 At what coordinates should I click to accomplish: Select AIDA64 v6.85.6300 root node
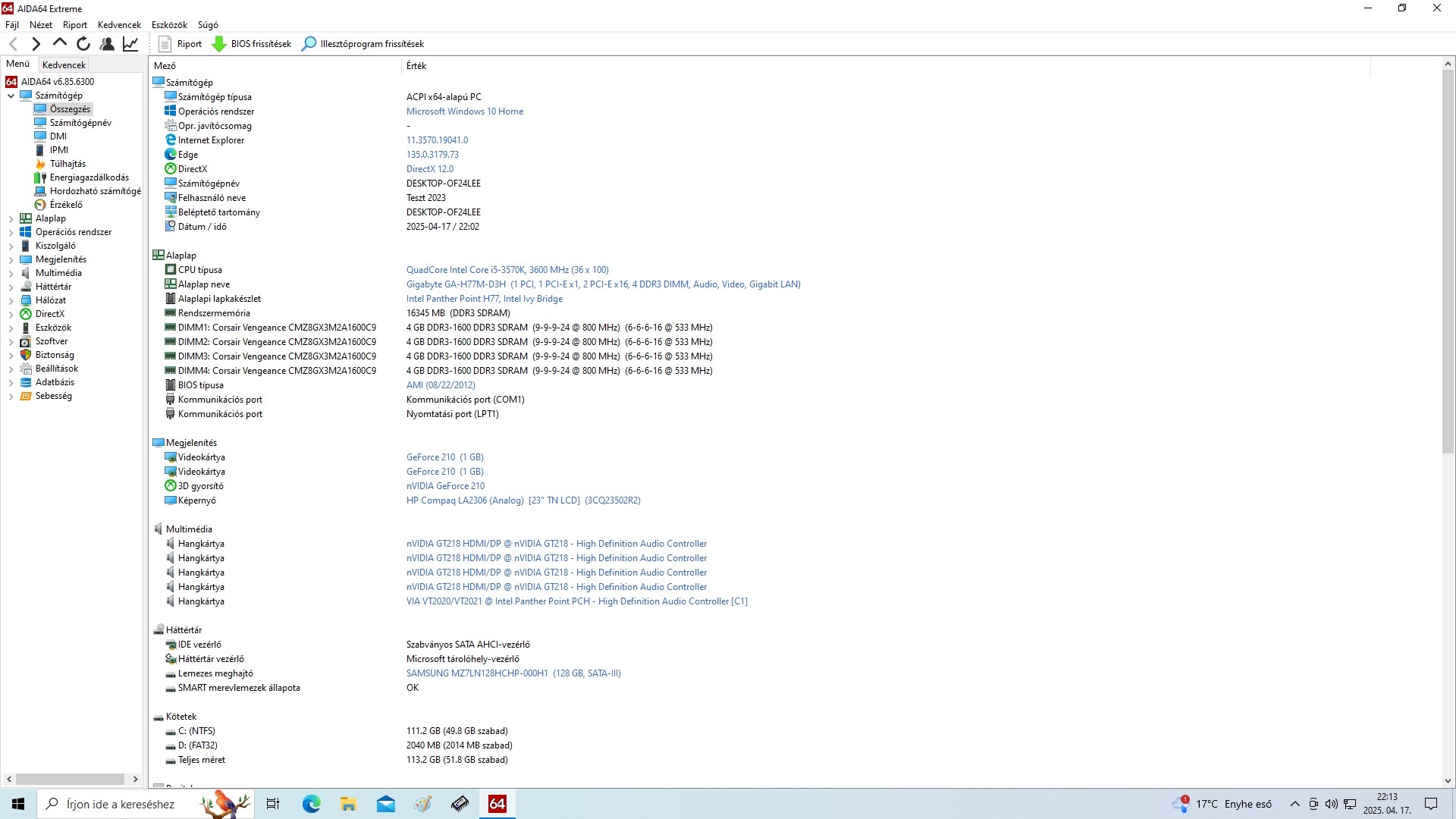[58, 82]
